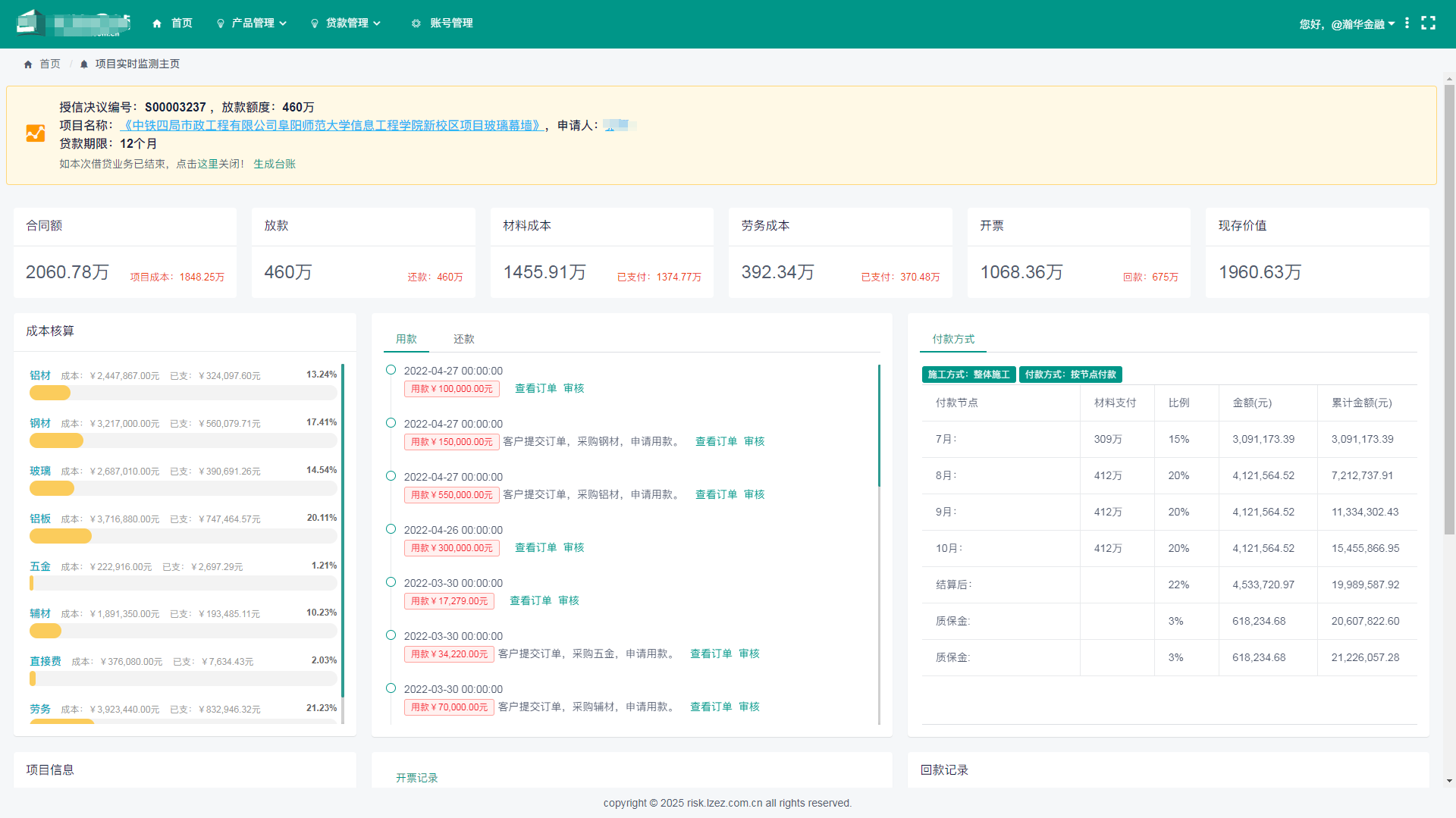Click the 合同额 value 2060.78万
1456x818 pixels.
[x=67, y=272]
